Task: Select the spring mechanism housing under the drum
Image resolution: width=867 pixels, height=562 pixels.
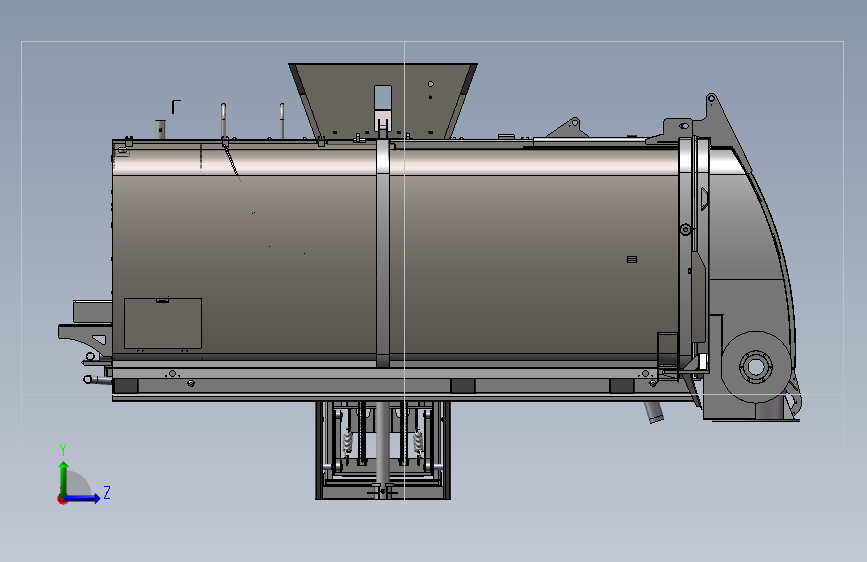Action: [383, 450]
